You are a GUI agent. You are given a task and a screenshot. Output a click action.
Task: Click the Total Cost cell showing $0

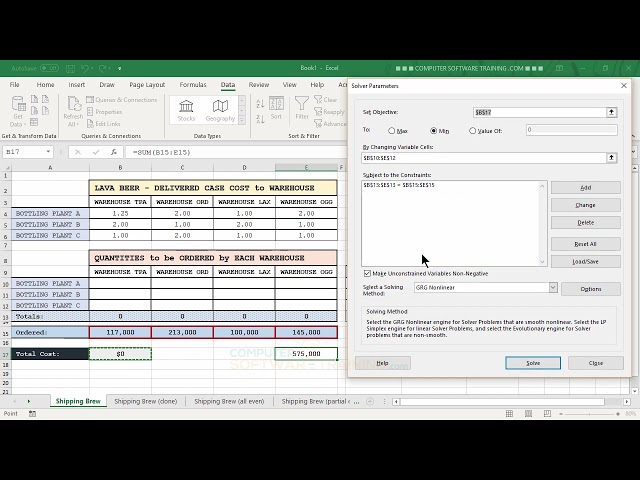point(120,354)
